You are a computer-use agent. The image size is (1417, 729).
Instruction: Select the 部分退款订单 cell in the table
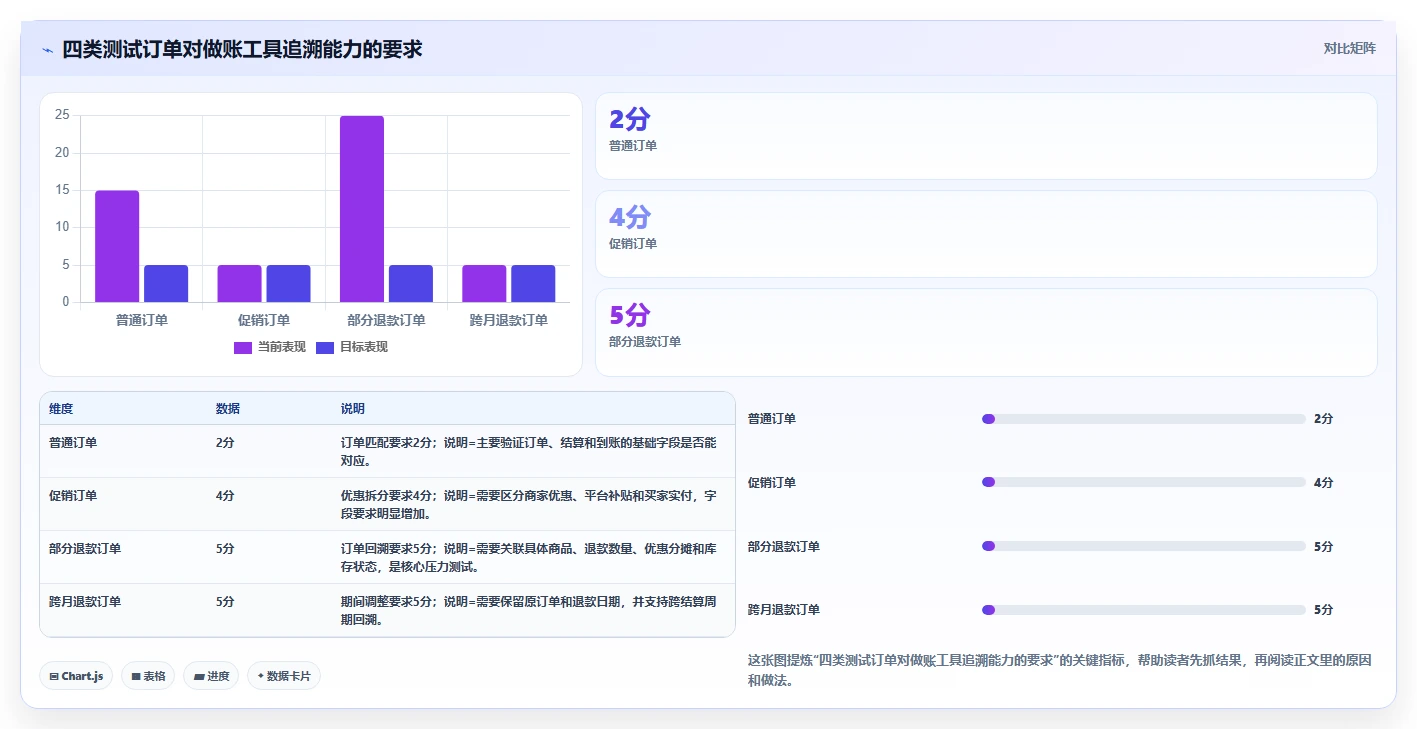(85, 548)
